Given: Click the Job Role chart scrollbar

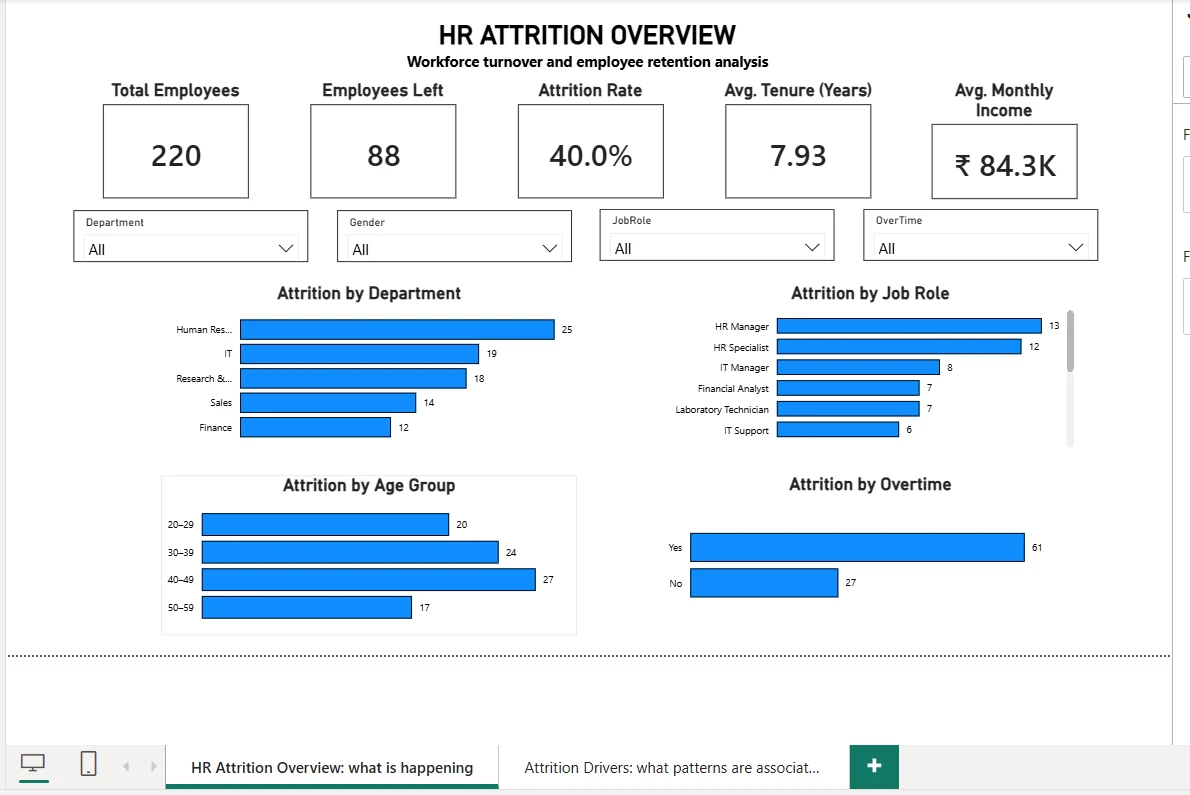Looking at the screenshot, I should click(1070, 341).
